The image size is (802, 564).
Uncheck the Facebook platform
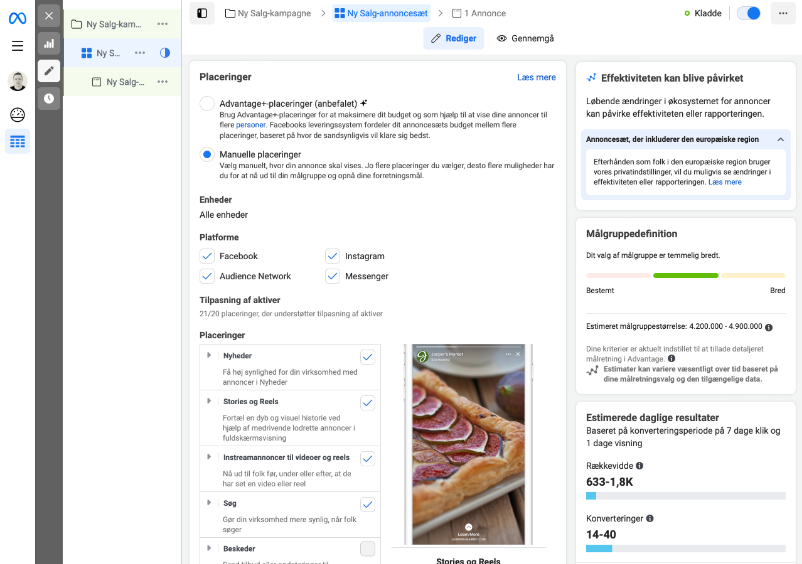207,256
